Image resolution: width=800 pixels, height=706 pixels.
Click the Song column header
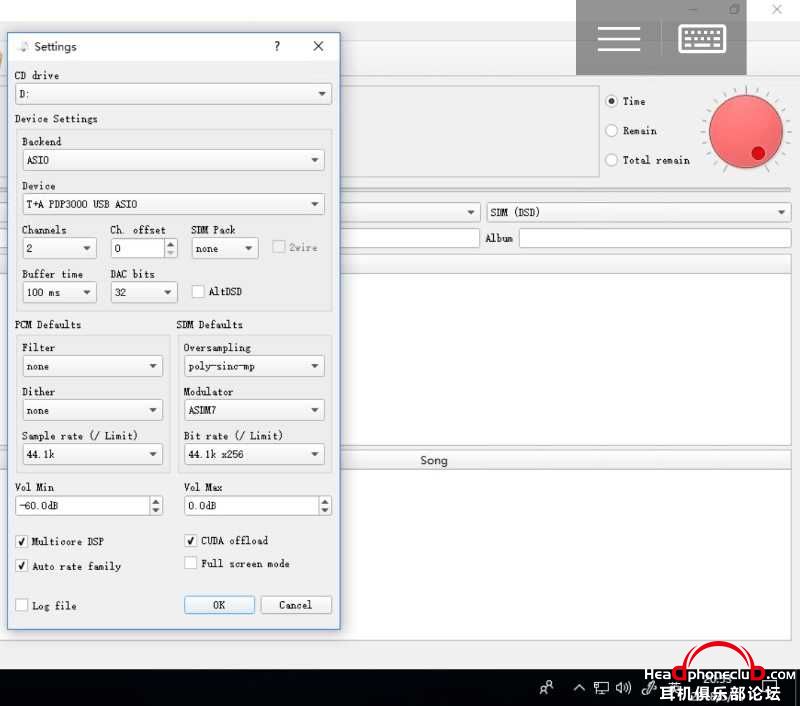click(434, 460)
